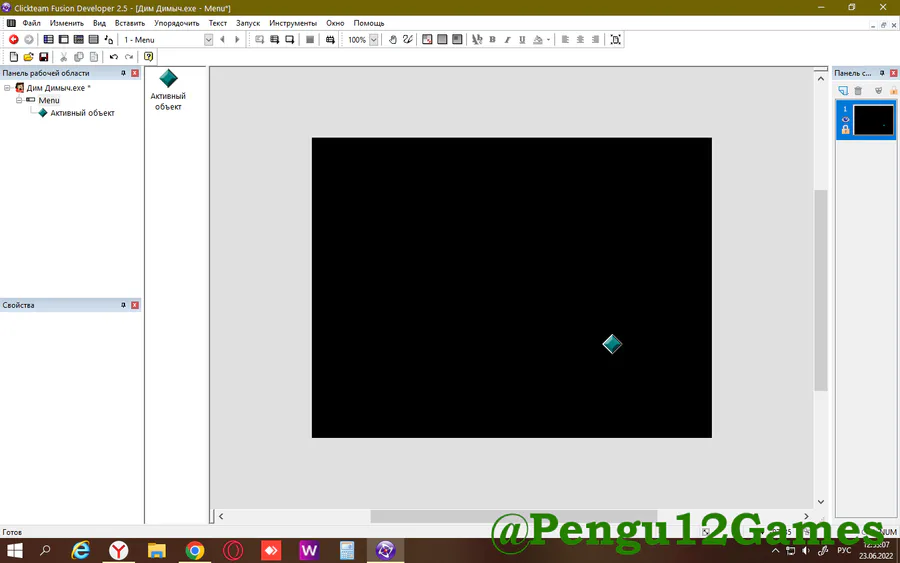
Task: Toggle Underline formatting
Action: (x=522, y=40)
